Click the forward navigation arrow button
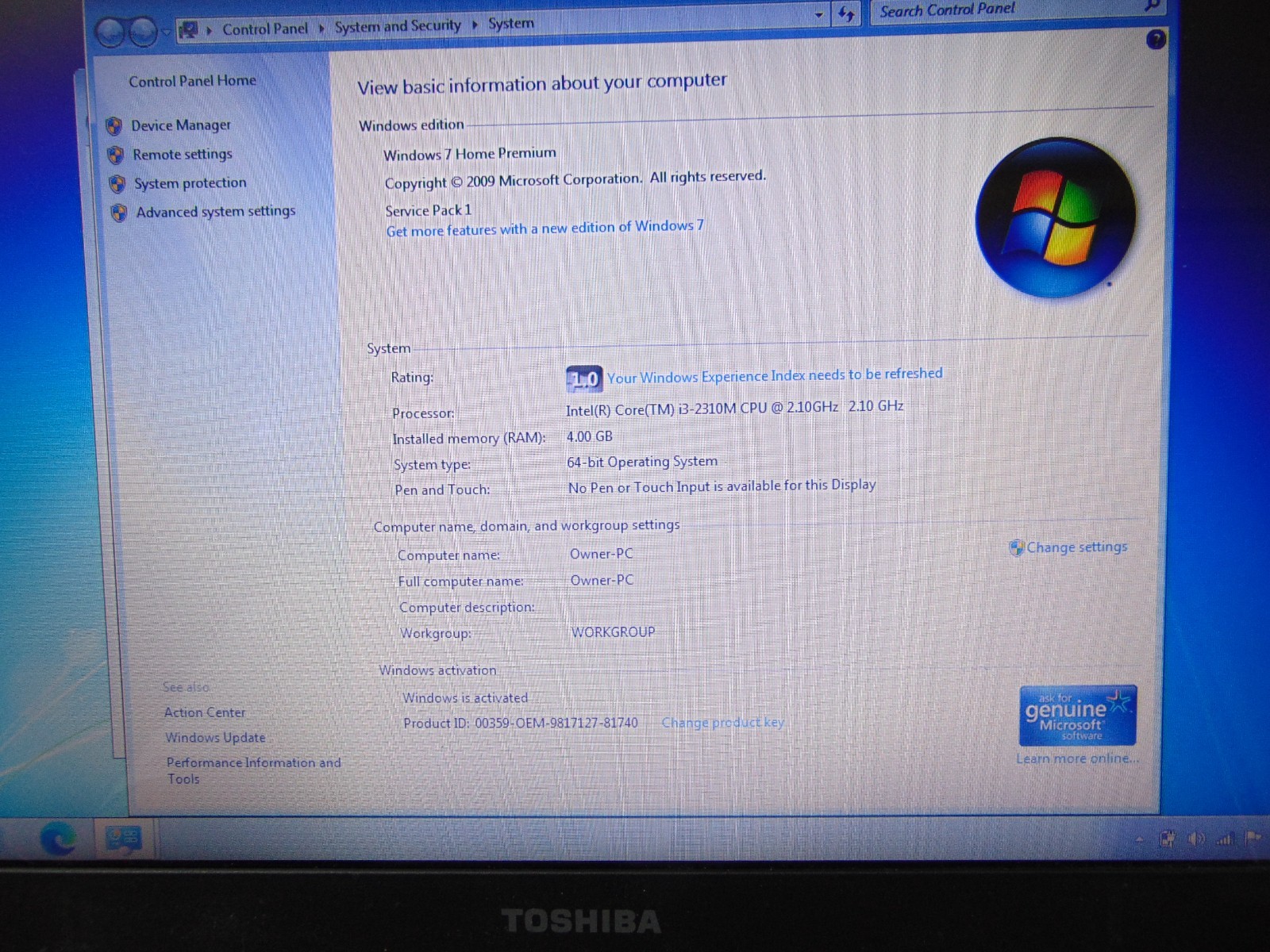The height and width of the screenshot is (952, 1270). [143, 32]
